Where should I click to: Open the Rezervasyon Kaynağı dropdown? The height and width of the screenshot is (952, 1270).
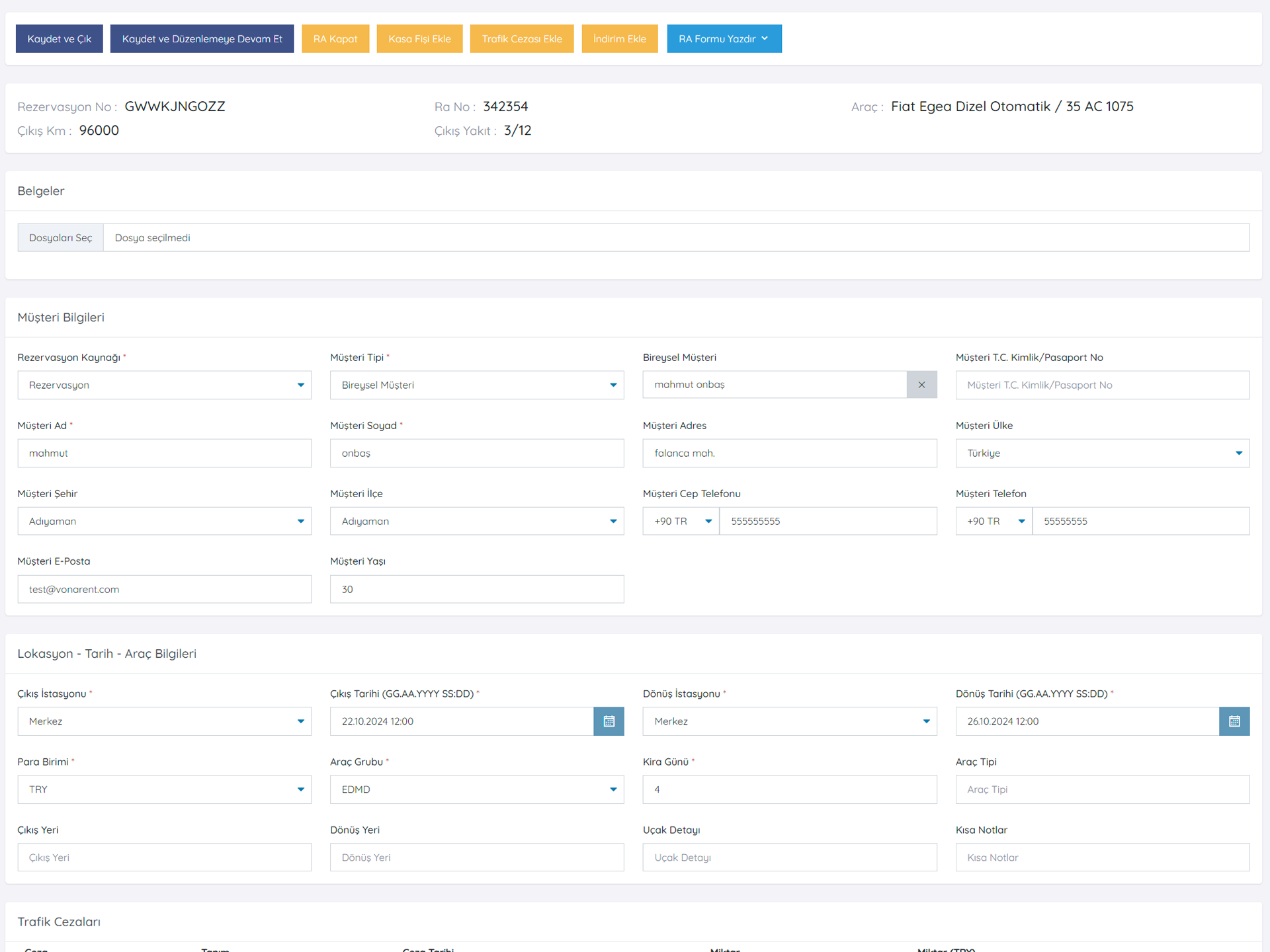click(x=164, y=385)
